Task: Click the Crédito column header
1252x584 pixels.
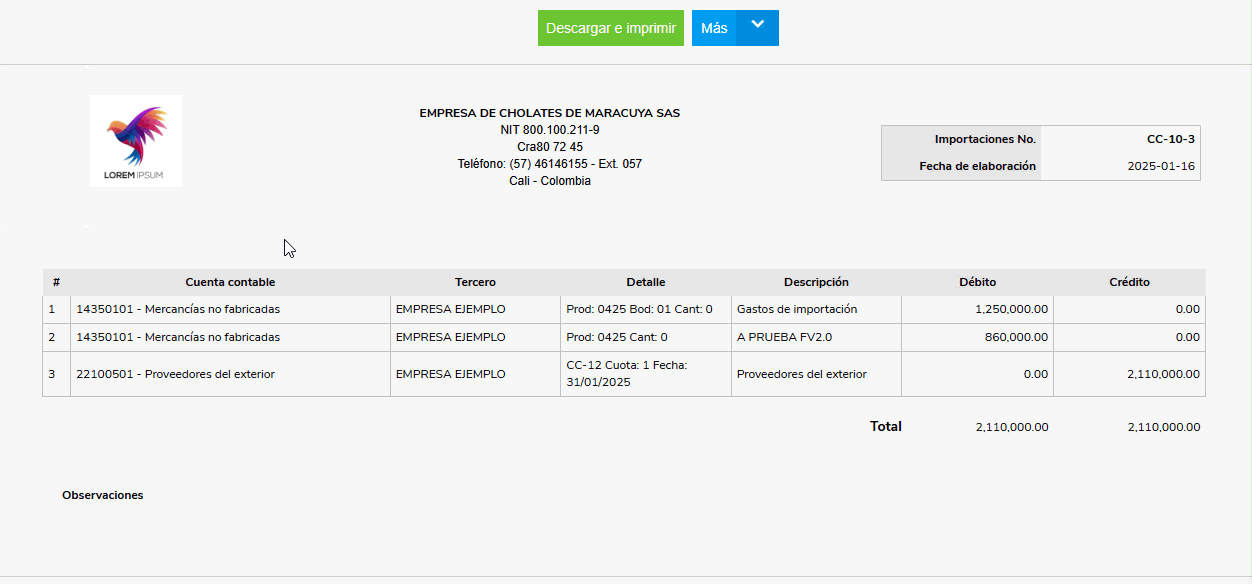Action: coord(1129,282)
